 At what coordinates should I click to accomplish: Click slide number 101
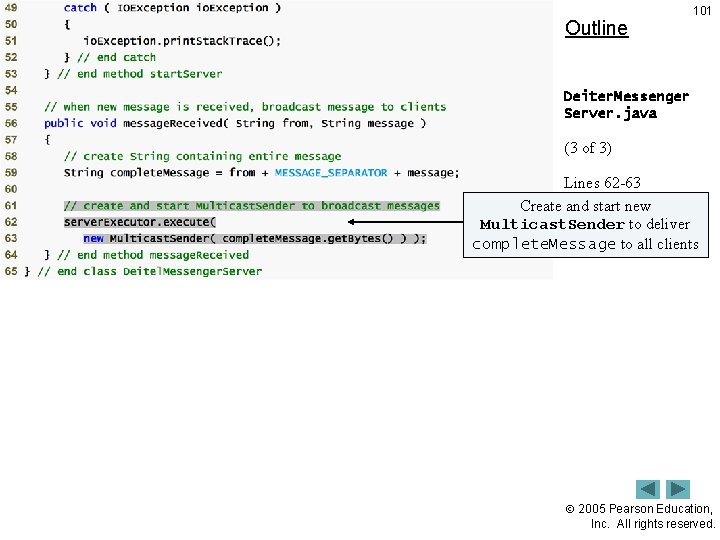pos(702,11)
